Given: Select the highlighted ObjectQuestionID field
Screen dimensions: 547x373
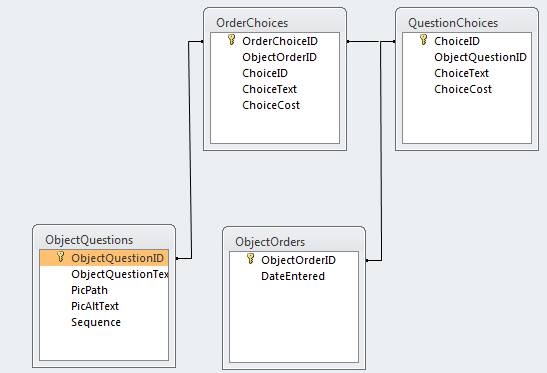Looking at the screenshot, I should [x=104, y=258].
